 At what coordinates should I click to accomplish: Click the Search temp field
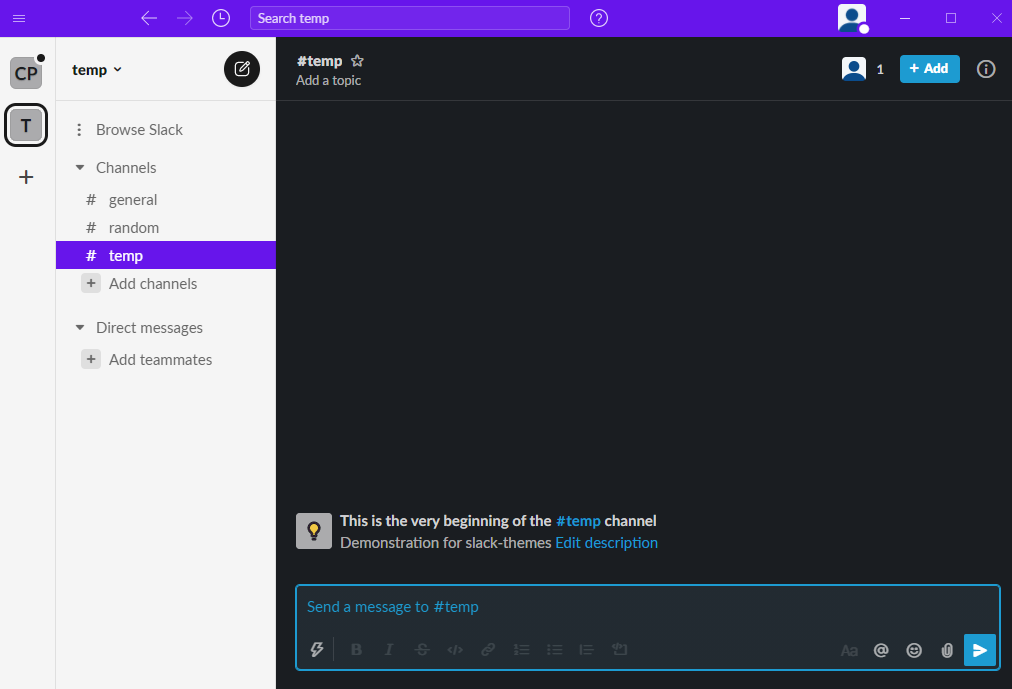(x=410, y=18)
